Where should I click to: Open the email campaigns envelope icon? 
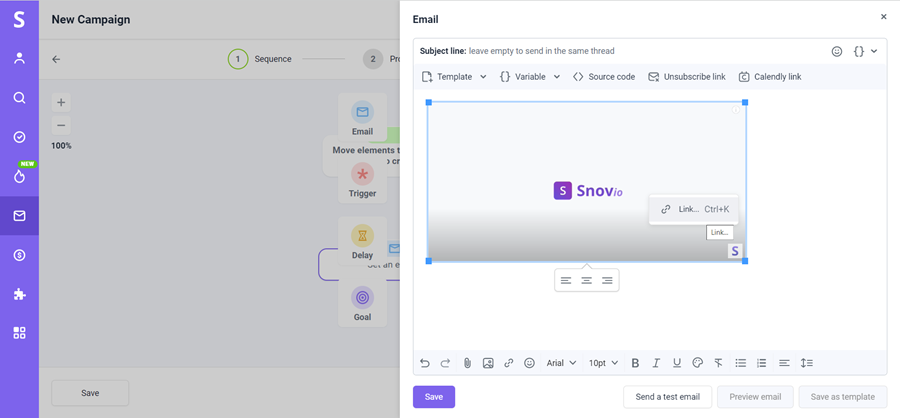pos(19,216)
